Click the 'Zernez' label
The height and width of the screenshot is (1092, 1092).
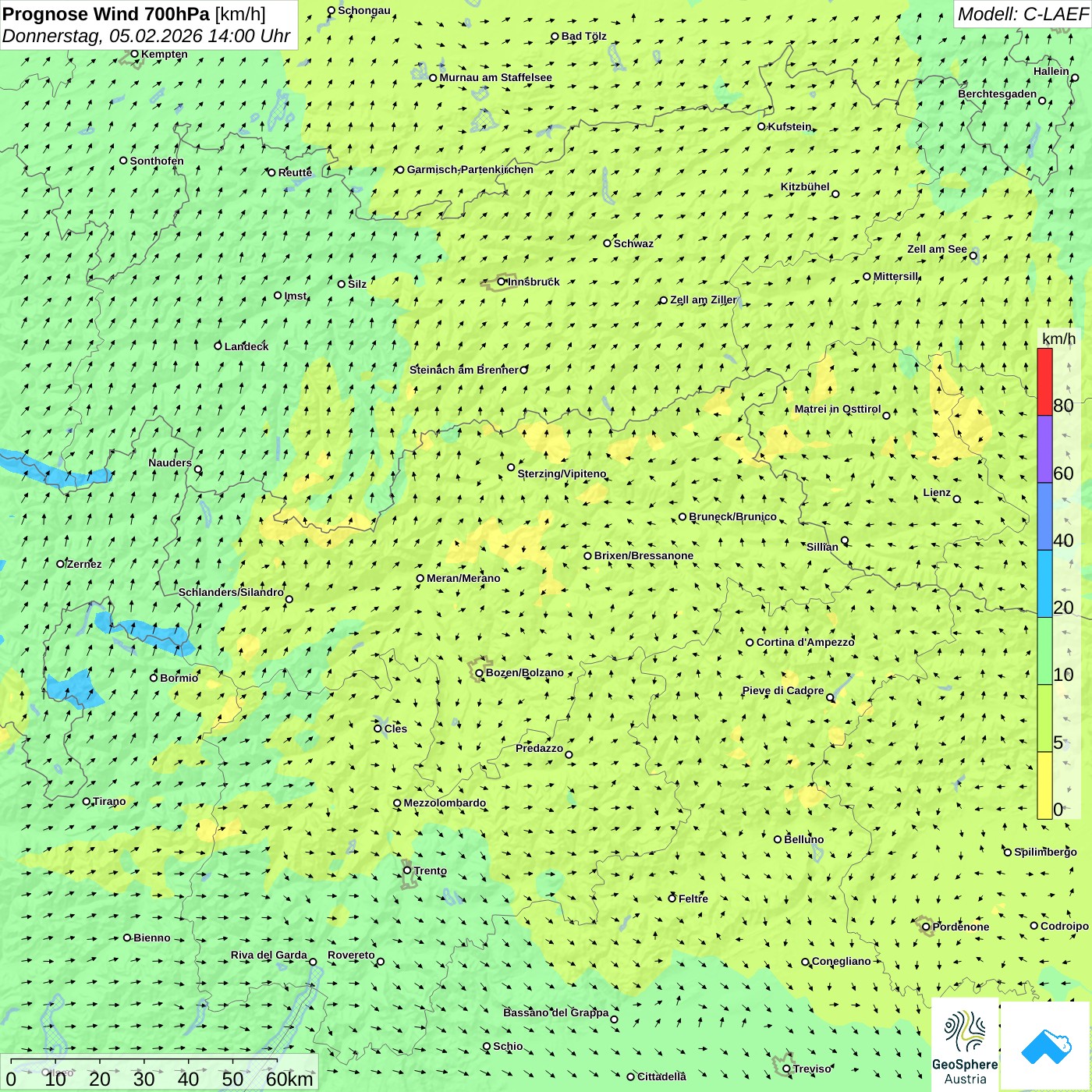84,564
